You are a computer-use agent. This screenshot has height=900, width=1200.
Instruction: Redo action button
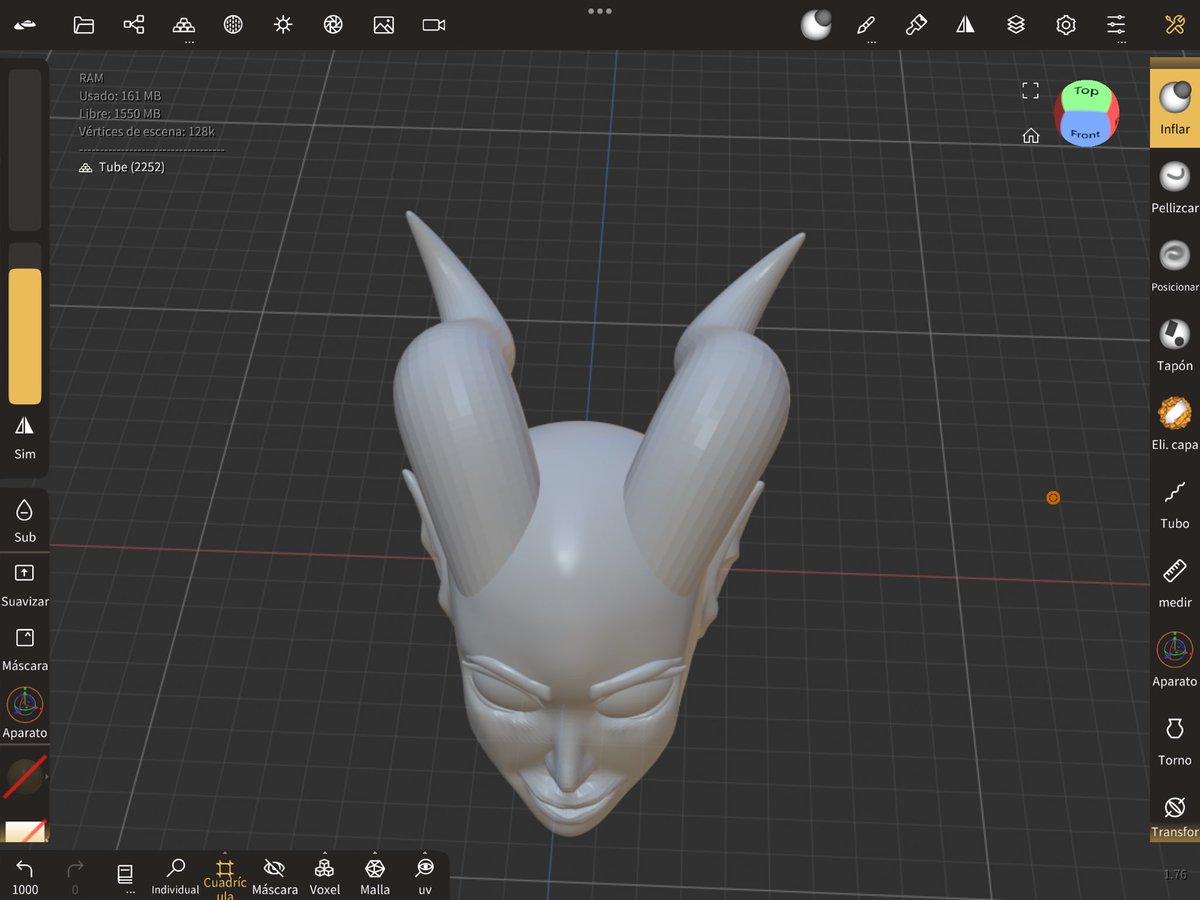tap(75, 877)
